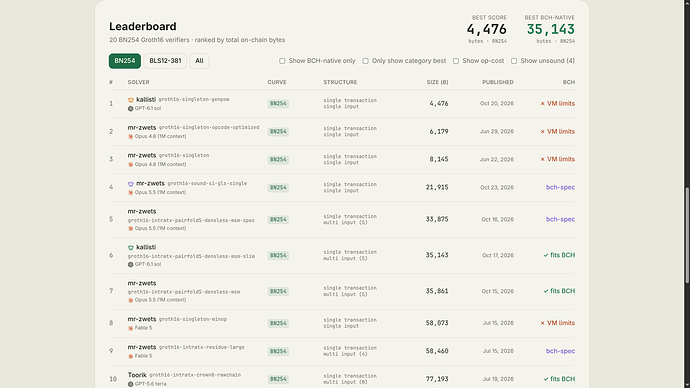Screen dimensions: 690x388
Task: Click the BCH column header
Action: (x=569, y=82)
